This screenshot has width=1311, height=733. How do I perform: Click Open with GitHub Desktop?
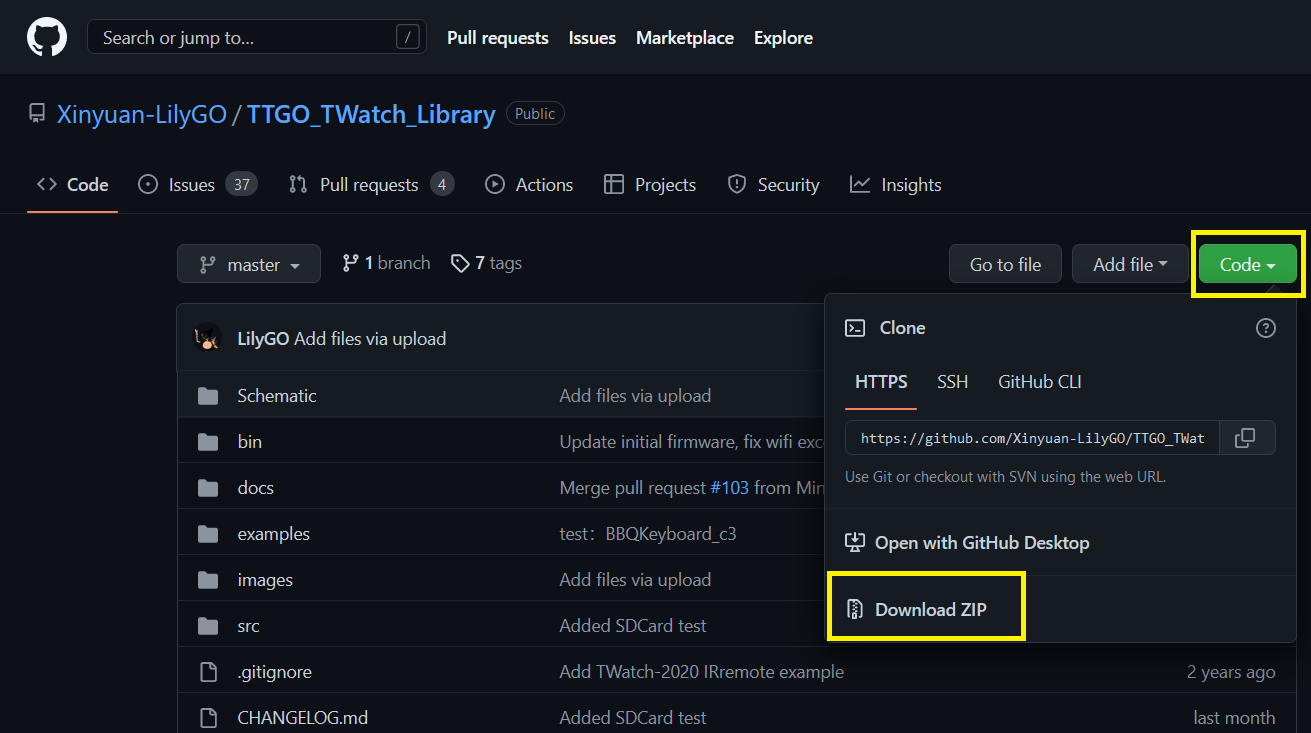coord(967,543)
